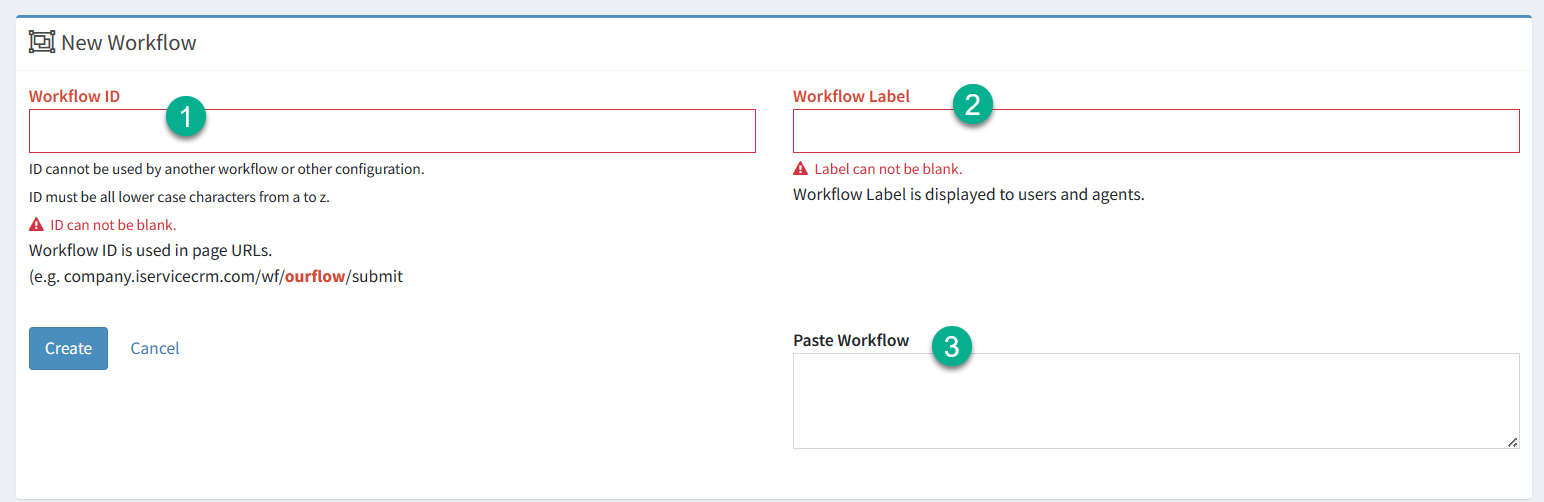Click the Cancel link
This screenshot has height=502, width=1544.
(155, 348)
